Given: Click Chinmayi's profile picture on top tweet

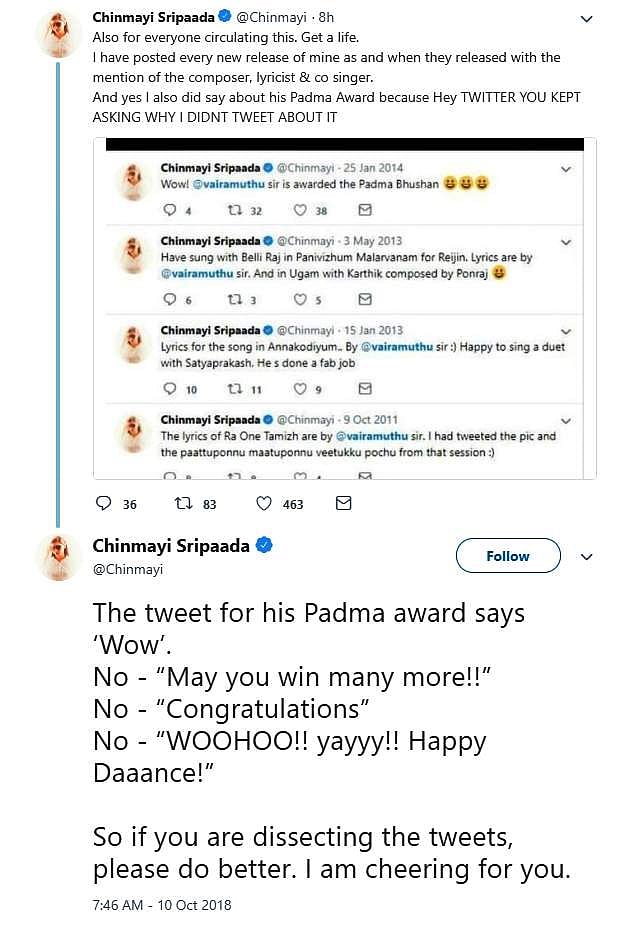Looking at the screenshot, I should pyautogui.click(x=58, y=36).
